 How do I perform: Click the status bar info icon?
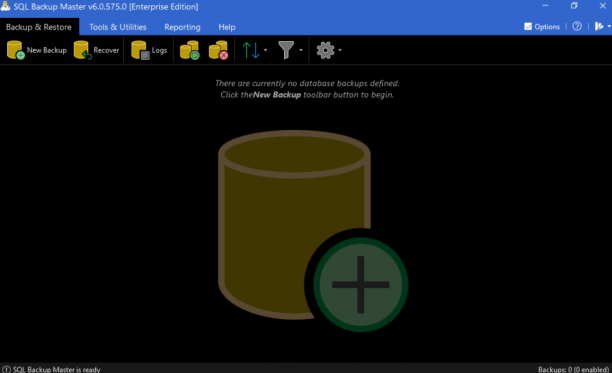[6, 369]
